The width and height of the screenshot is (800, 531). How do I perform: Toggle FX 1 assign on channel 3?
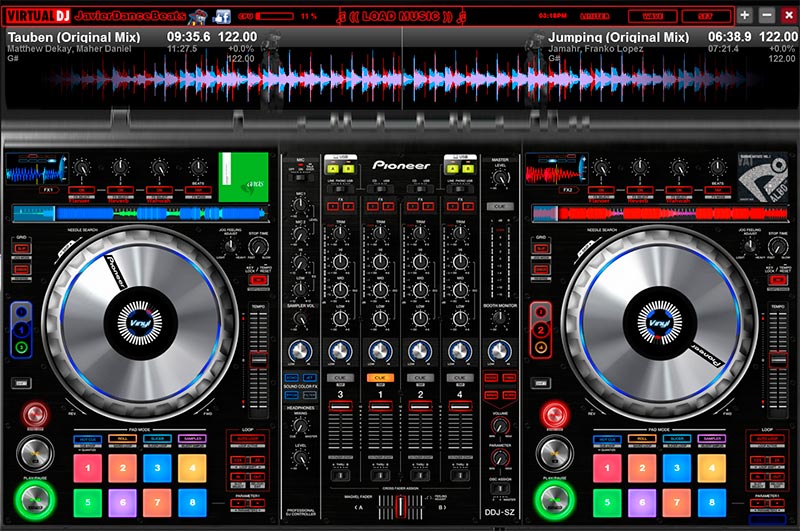coord(333,207)
